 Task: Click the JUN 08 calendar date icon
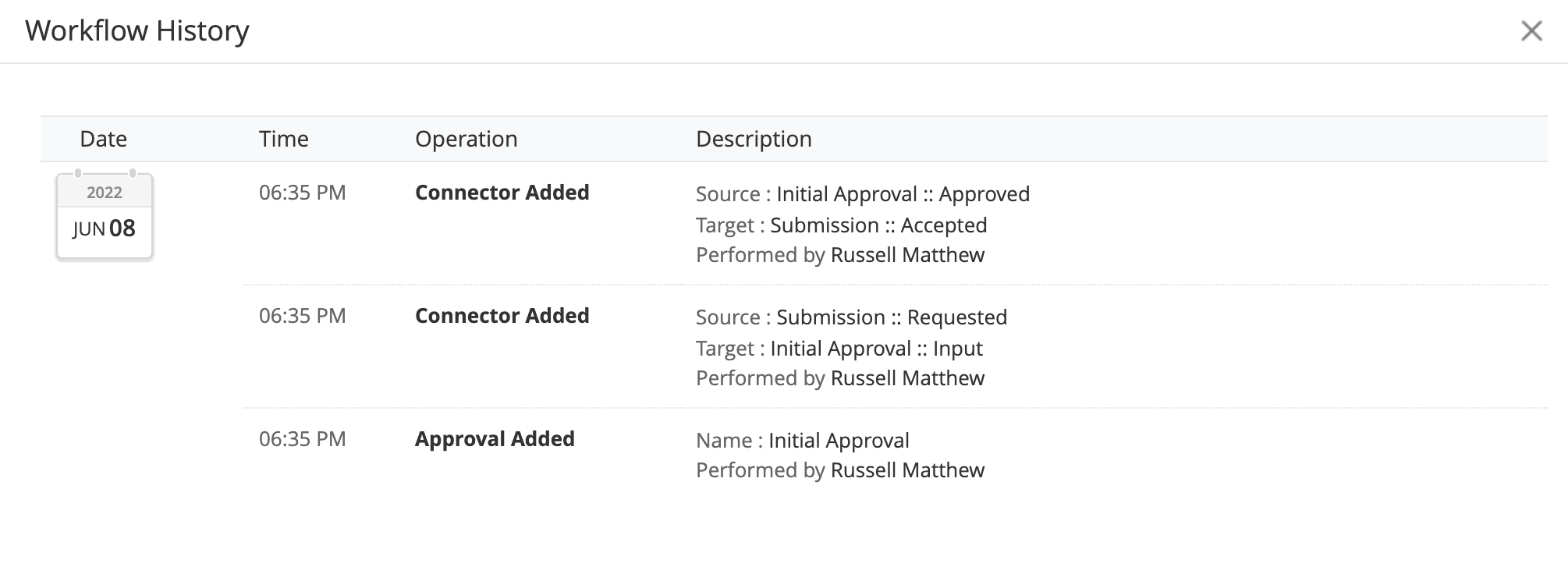pyautogui.click(x=105, y=216)
